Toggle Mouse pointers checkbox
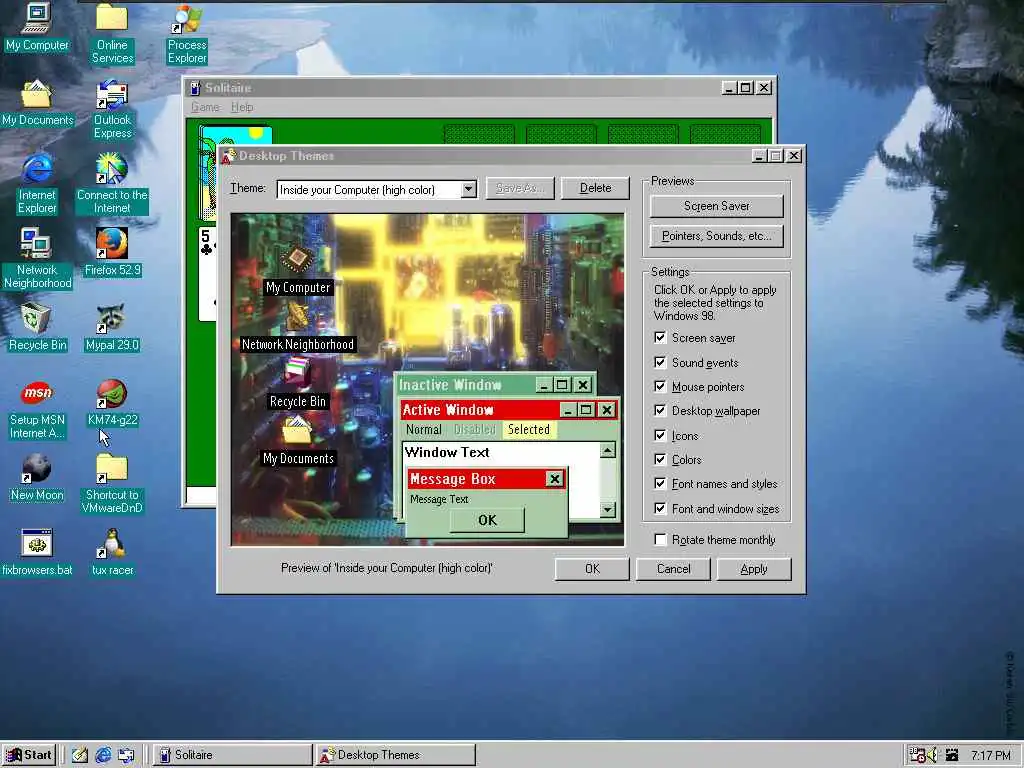Screen dimensions: 1024x768 coord(660,387)
